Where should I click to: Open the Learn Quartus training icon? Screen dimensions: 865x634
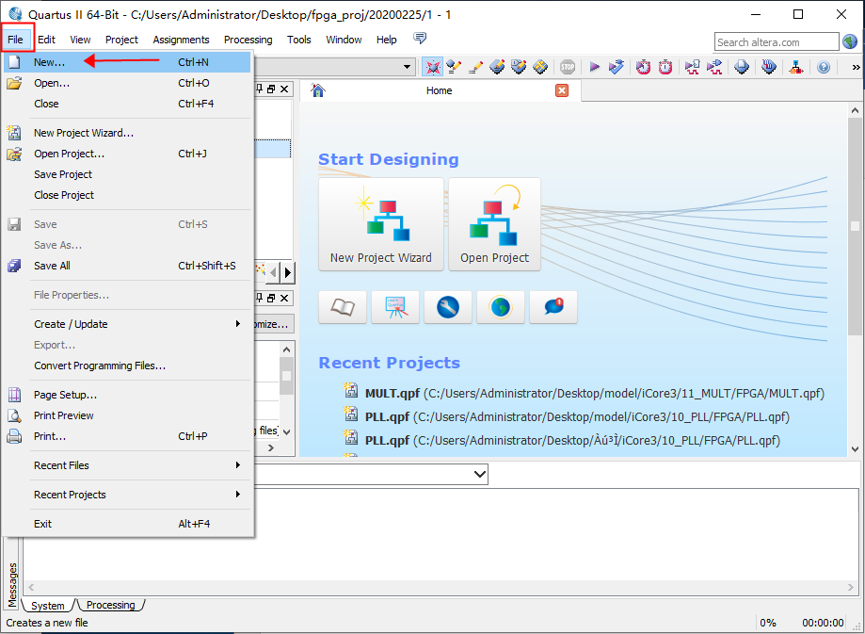tap(395, 307)
